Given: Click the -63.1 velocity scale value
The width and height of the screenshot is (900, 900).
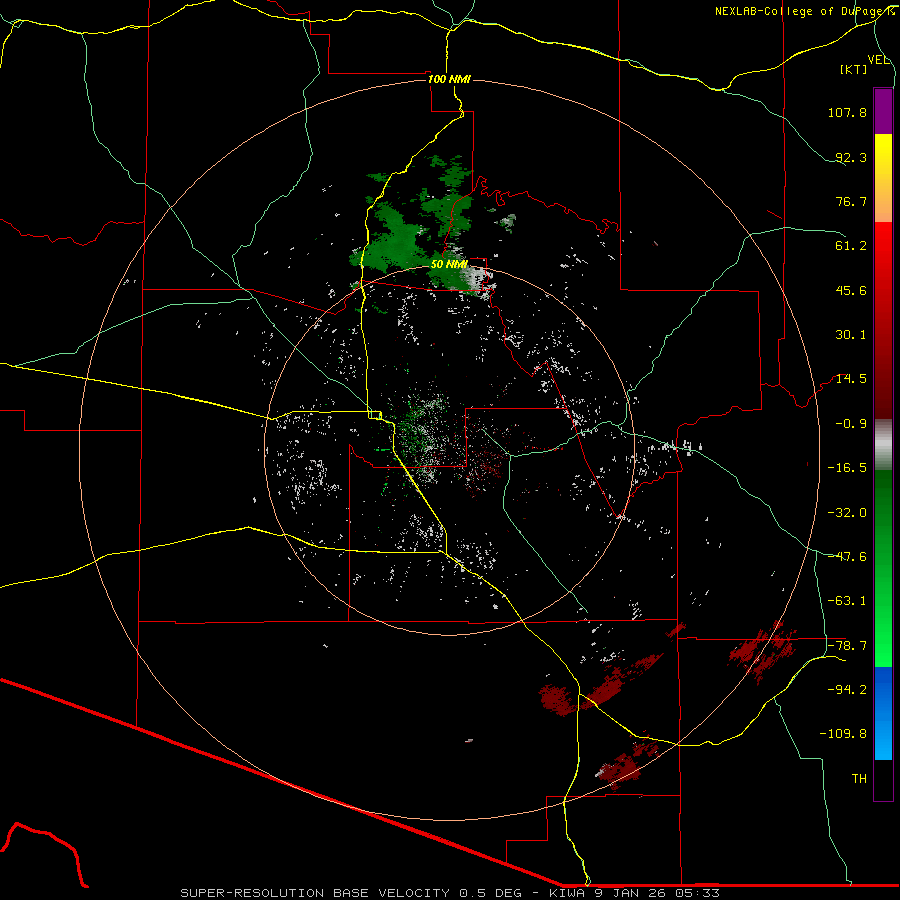Looking at the screenshot, I should click(x=847, y=601).
